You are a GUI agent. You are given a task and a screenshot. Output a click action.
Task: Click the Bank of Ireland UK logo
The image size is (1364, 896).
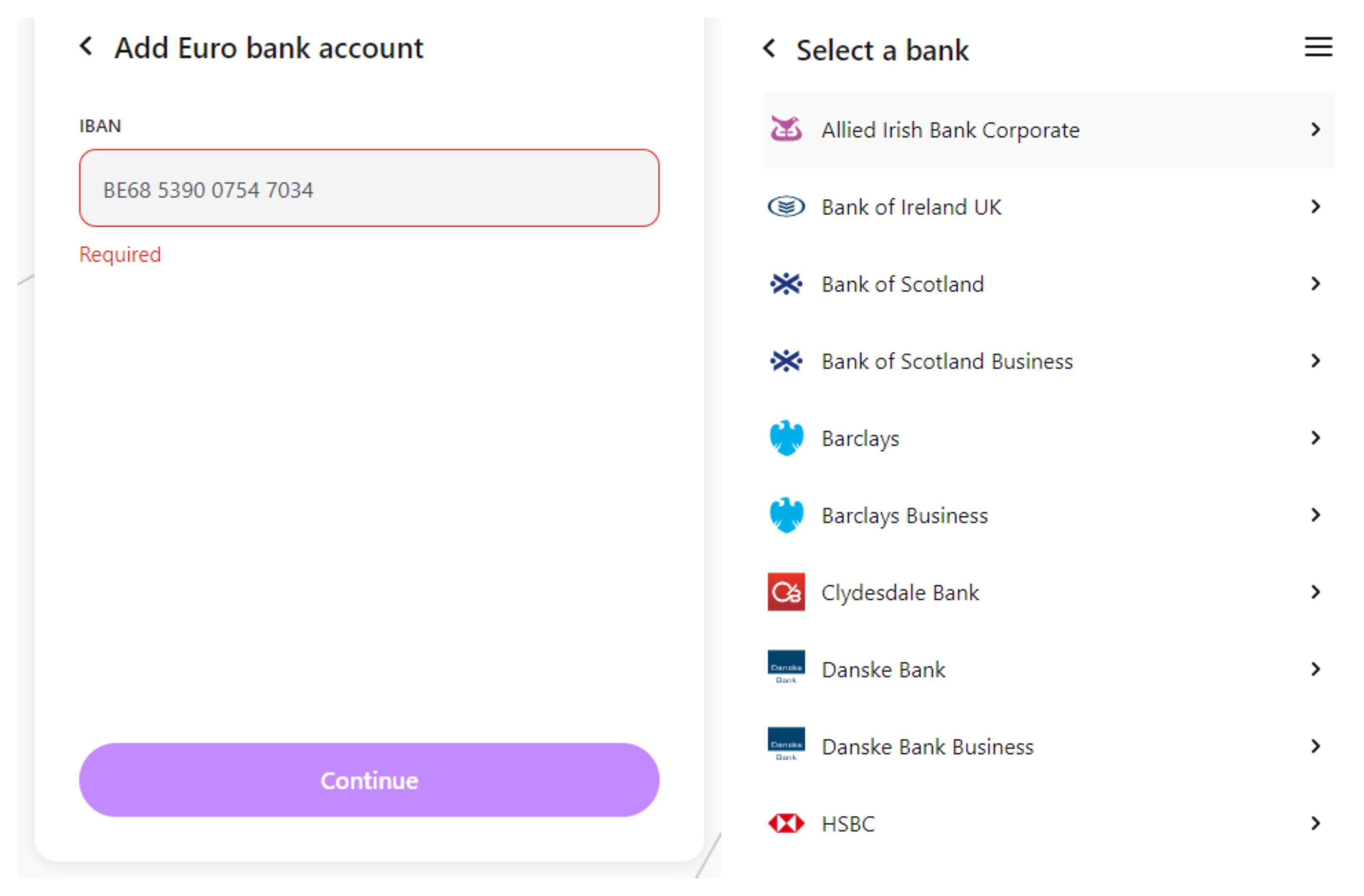tap(786, 207)
